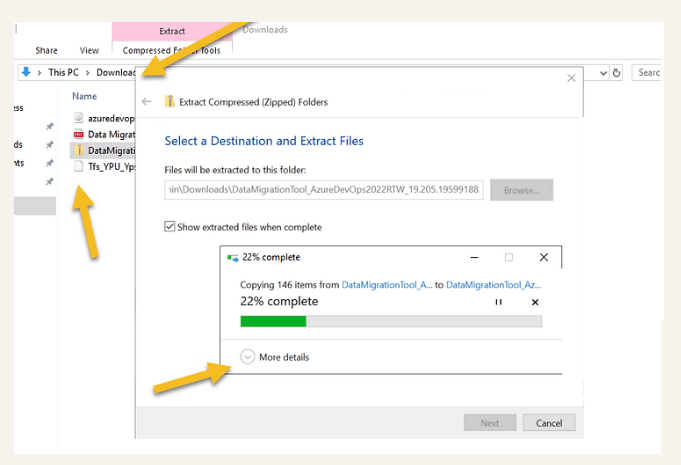Click the zipped folder icon in wizard title
Screen dimensions: 681x465
[169, 102]
